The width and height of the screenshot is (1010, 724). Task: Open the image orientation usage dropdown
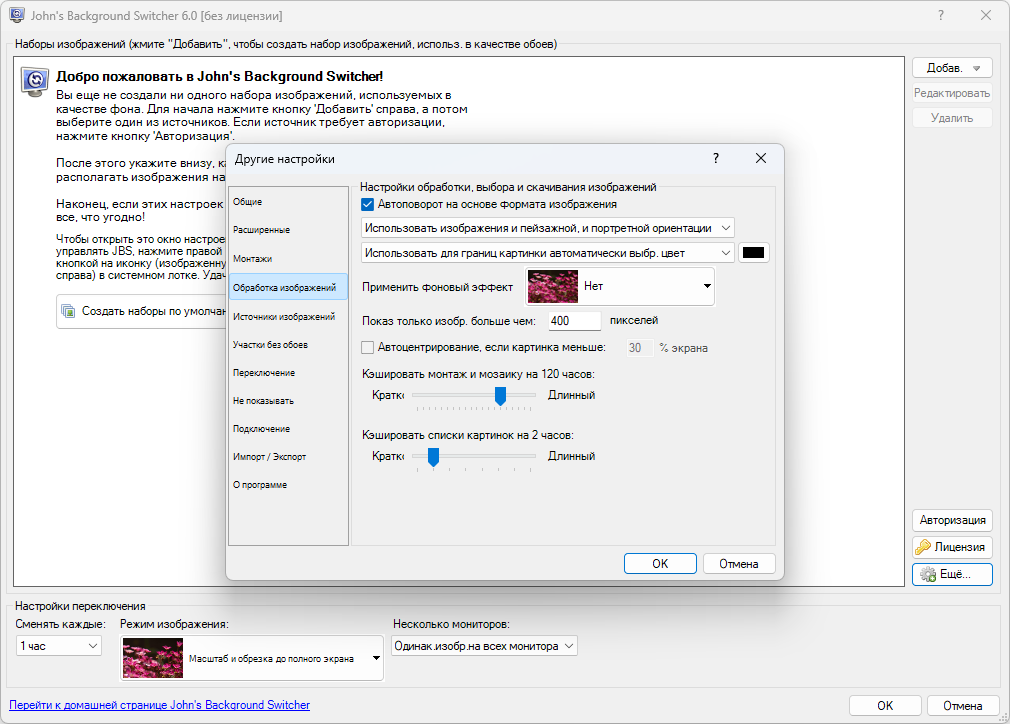pos(547,228)
